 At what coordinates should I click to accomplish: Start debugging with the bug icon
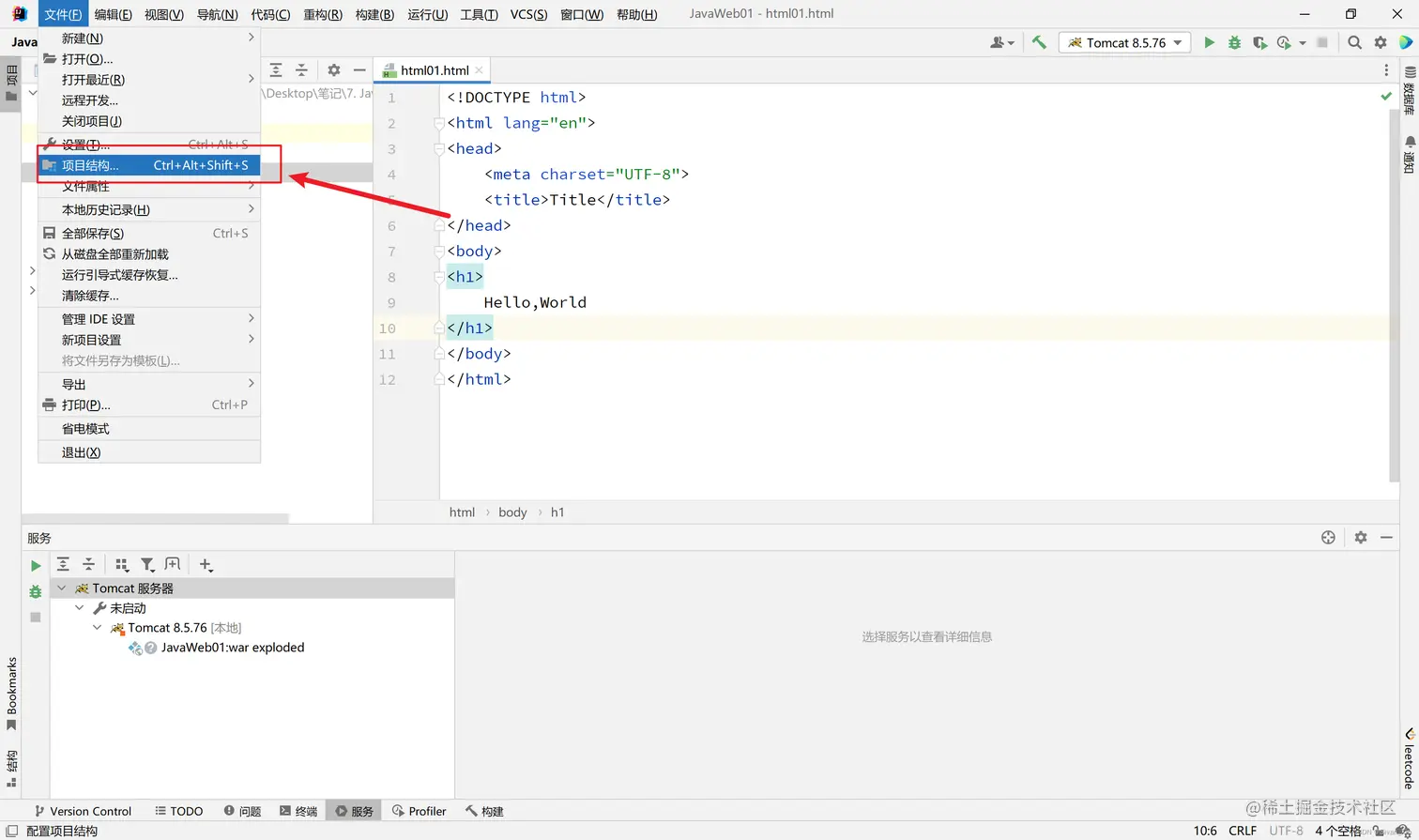click(1234, 42)
